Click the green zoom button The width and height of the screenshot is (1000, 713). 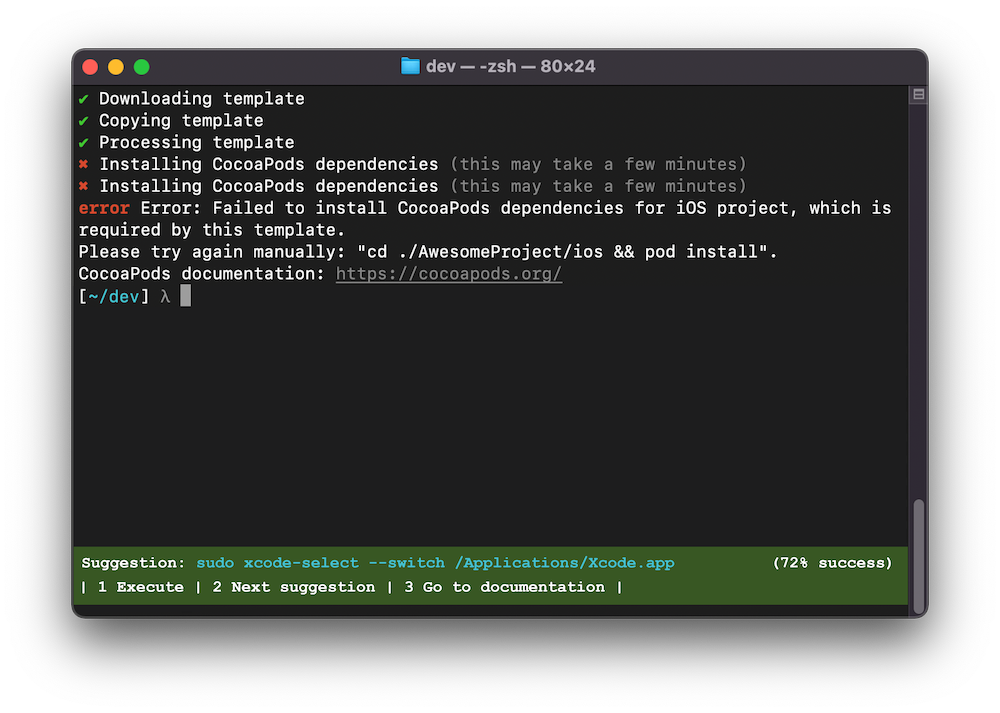point(142,65)
